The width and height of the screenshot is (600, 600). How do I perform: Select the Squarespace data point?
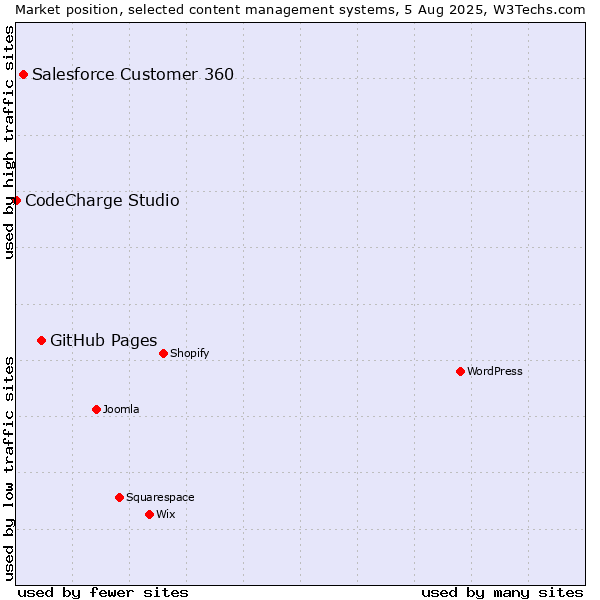pos(119,497)
